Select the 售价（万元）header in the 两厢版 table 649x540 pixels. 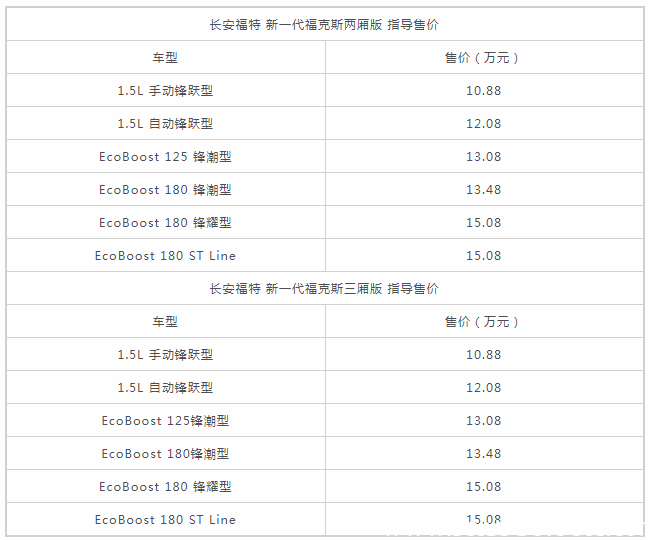click(483, 57)
